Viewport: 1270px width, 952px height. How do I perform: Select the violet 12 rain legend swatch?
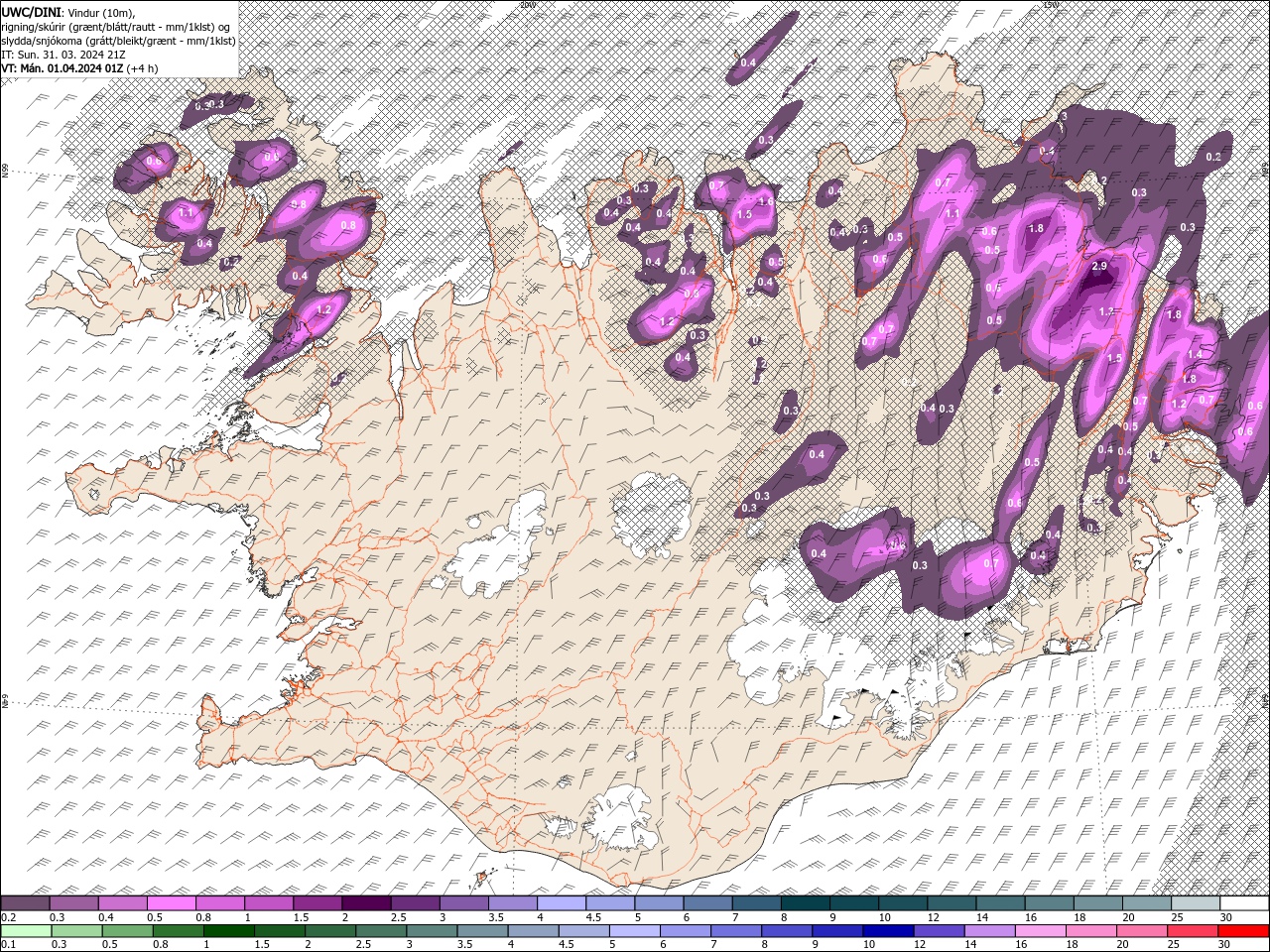[x=939, y=931]
